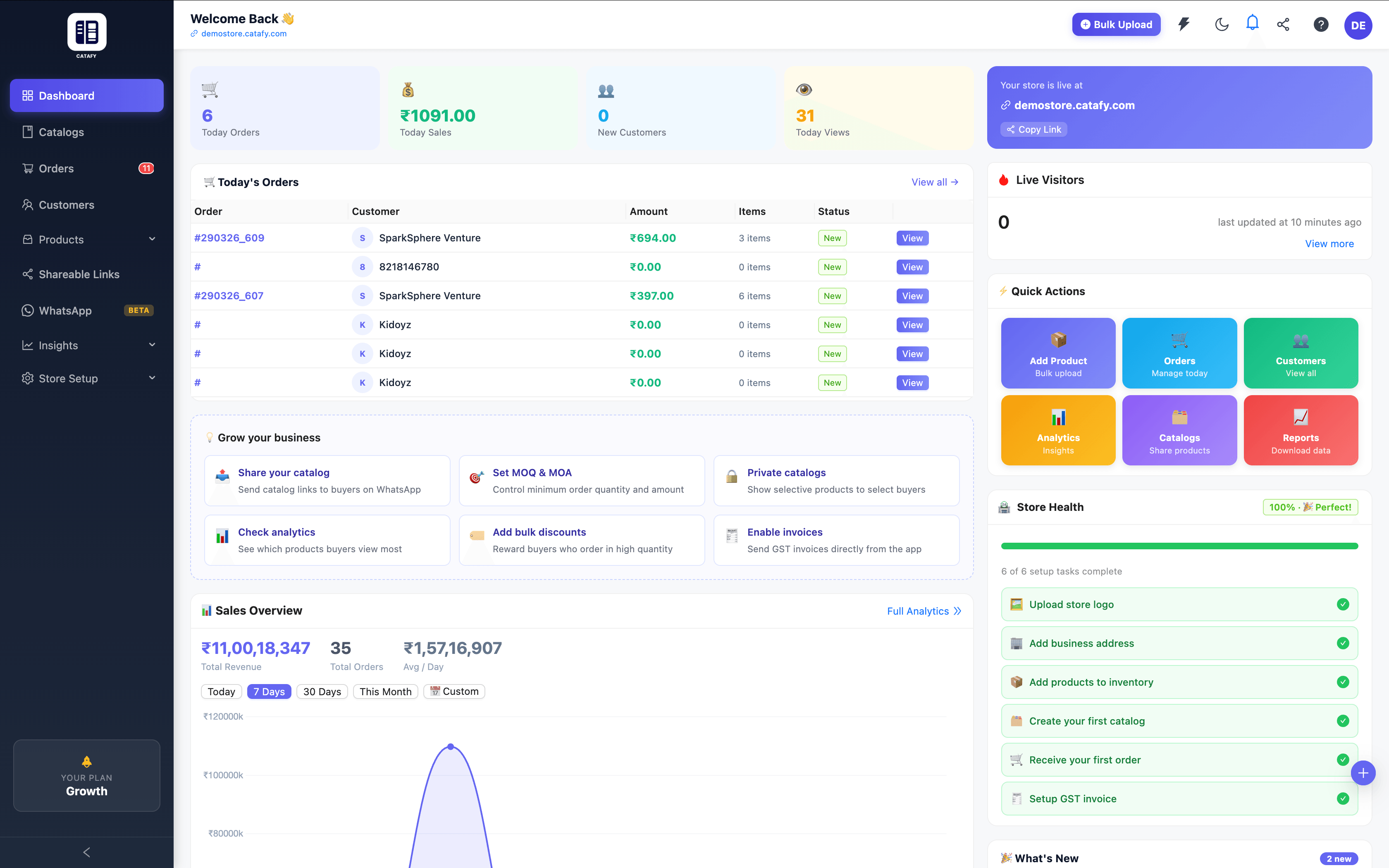Open Analytics Insights quick action
The image size is (1389, 868).
[1058, 430]
